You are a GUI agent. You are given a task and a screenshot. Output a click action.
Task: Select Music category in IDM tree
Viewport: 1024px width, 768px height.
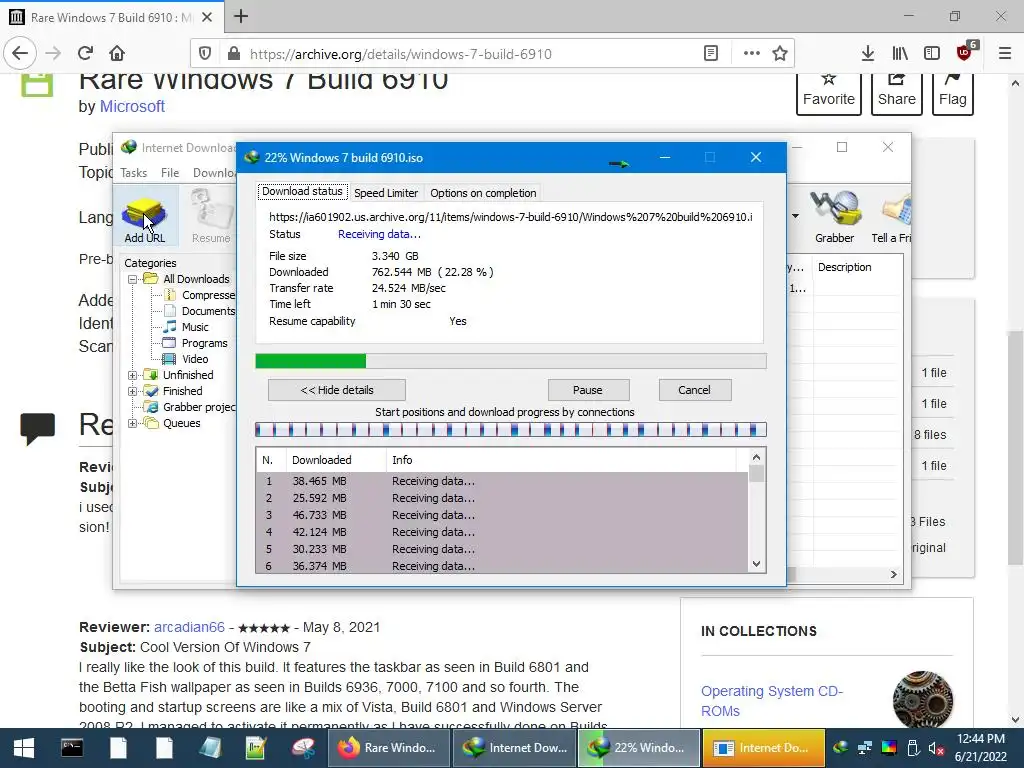(x=195, y=327)
